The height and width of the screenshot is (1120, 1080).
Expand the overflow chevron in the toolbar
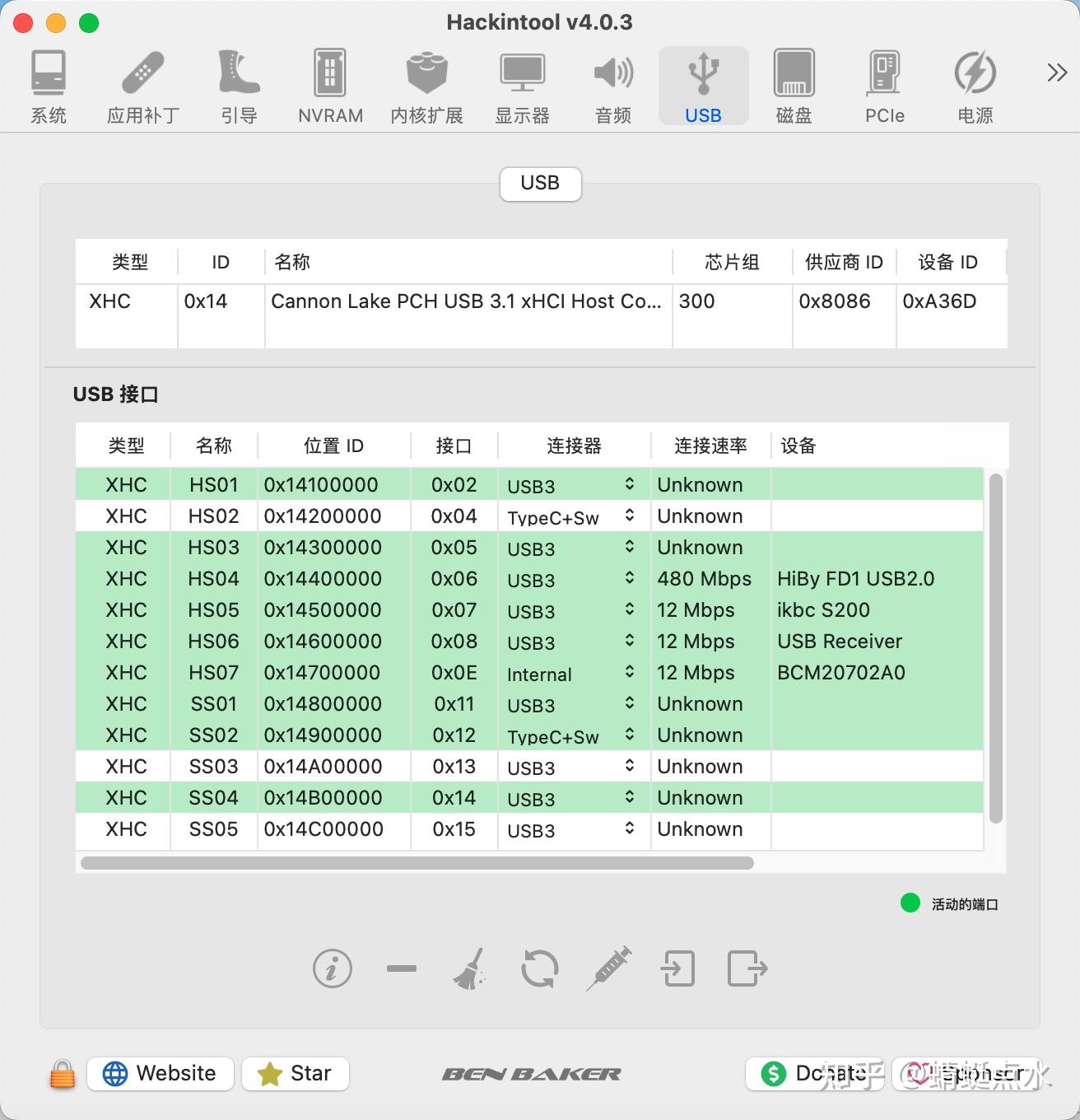click(x=1056, y=72)
